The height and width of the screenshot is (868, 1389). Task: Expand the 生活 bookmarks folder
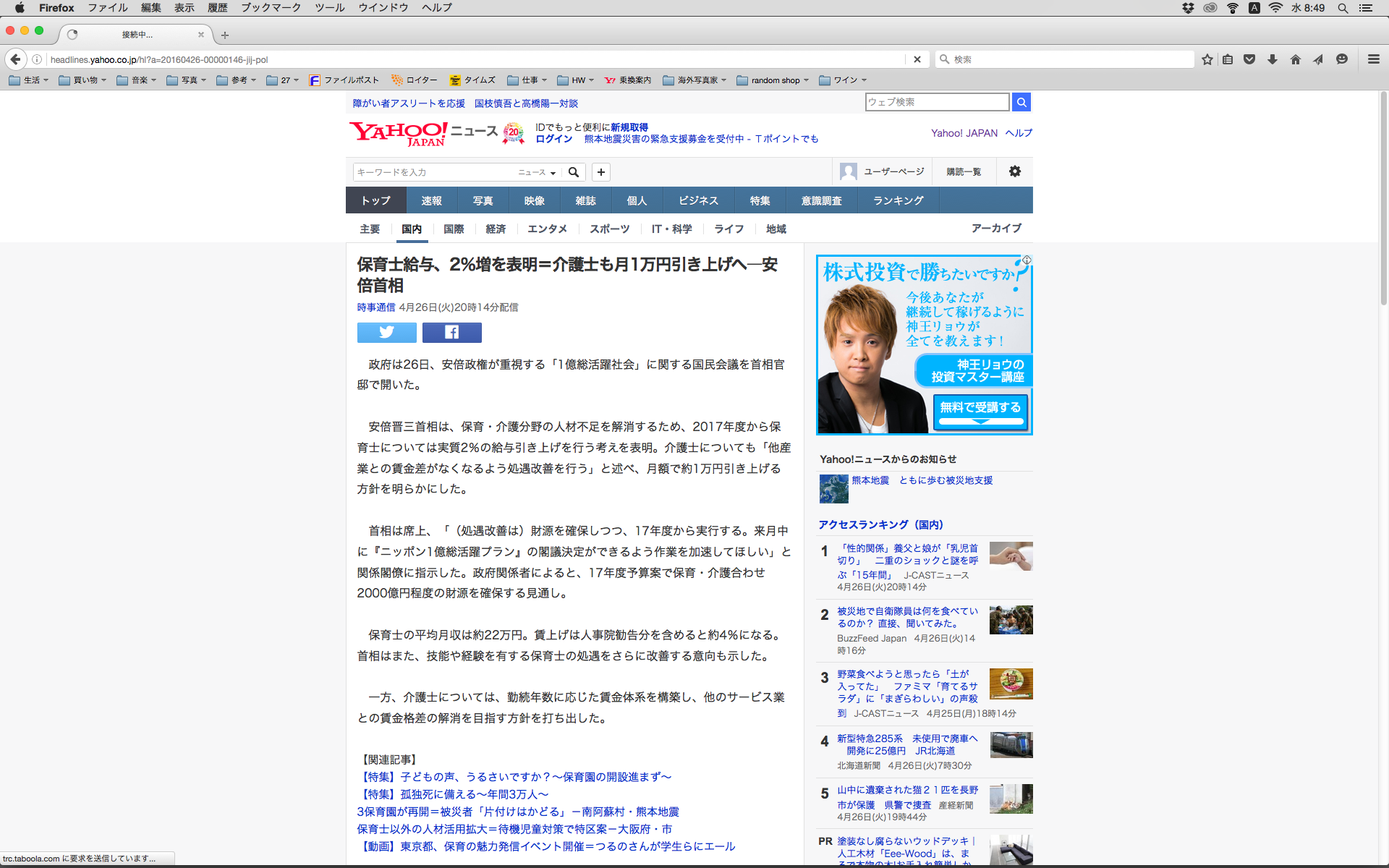coord(29,80)
